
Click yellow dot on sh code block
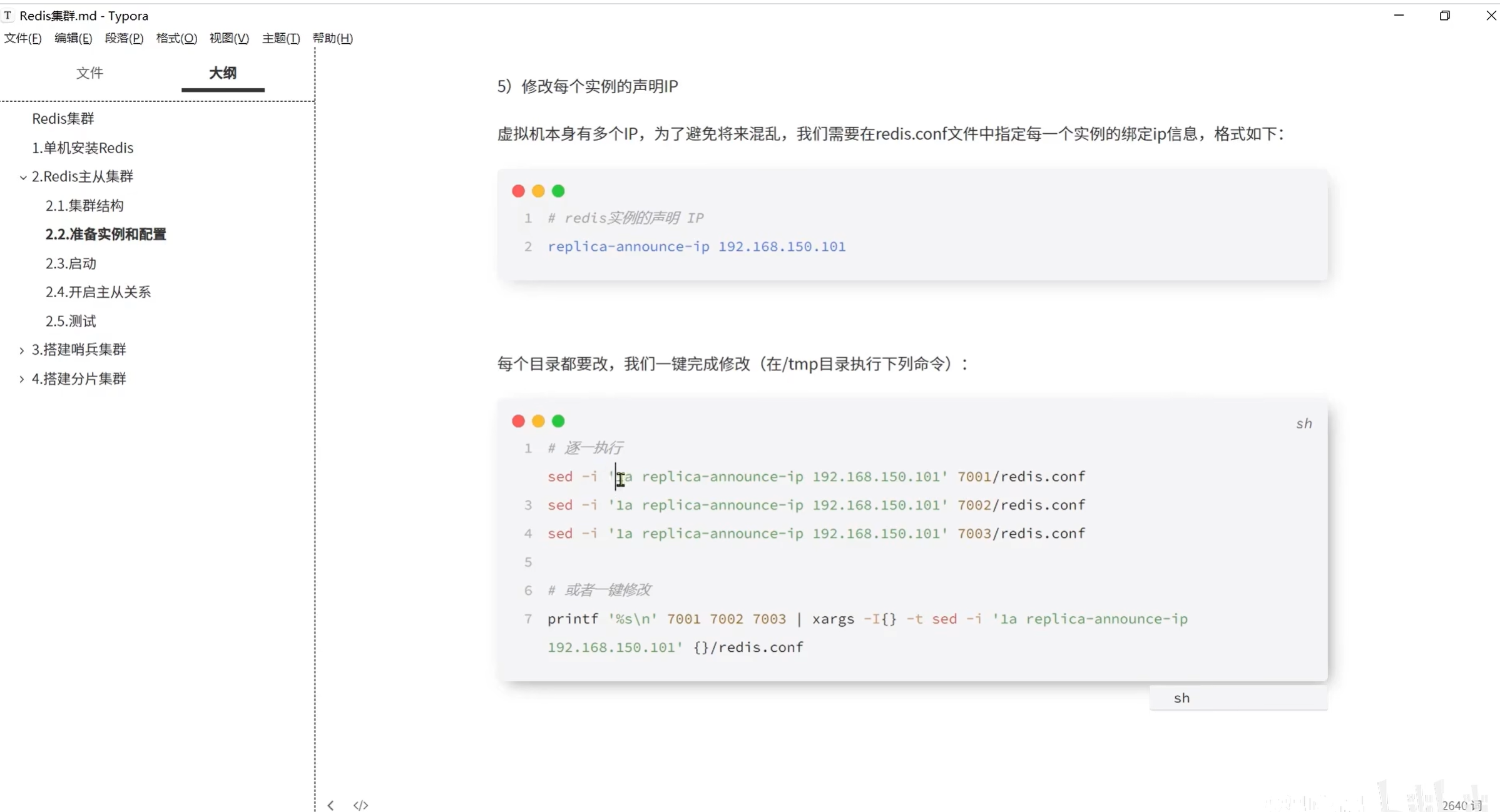point(538,421)
